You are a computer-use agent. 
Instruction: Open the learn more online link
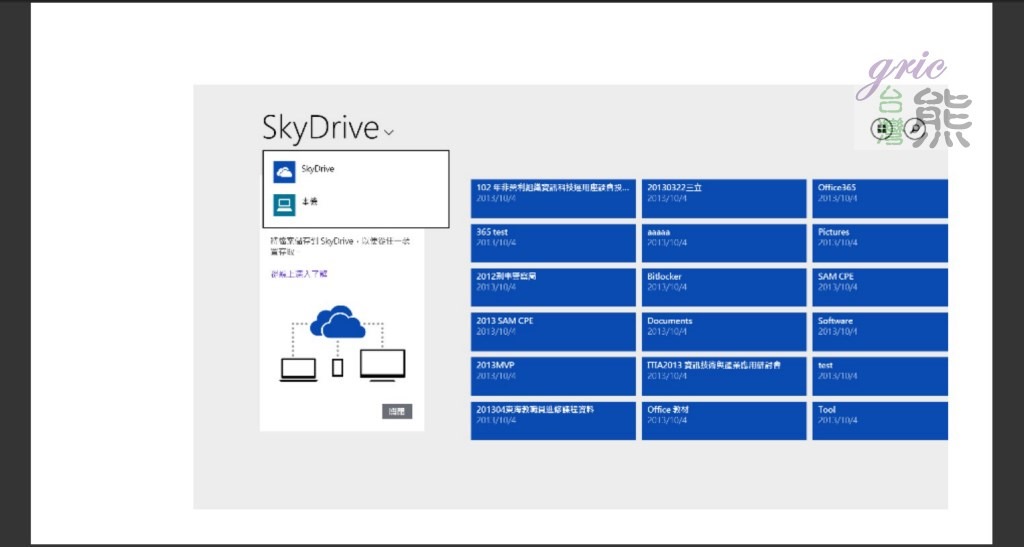click(299, 274)
